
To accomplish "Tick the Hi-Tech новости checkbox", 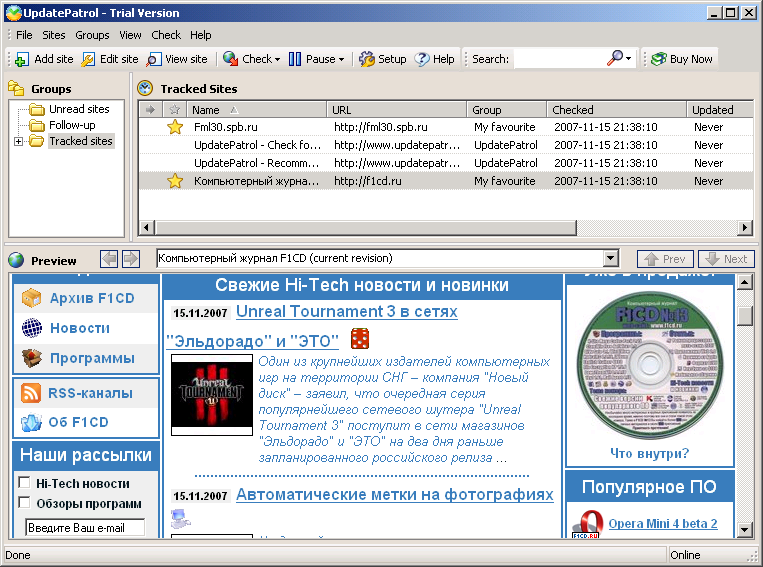I will coord(24,482).
